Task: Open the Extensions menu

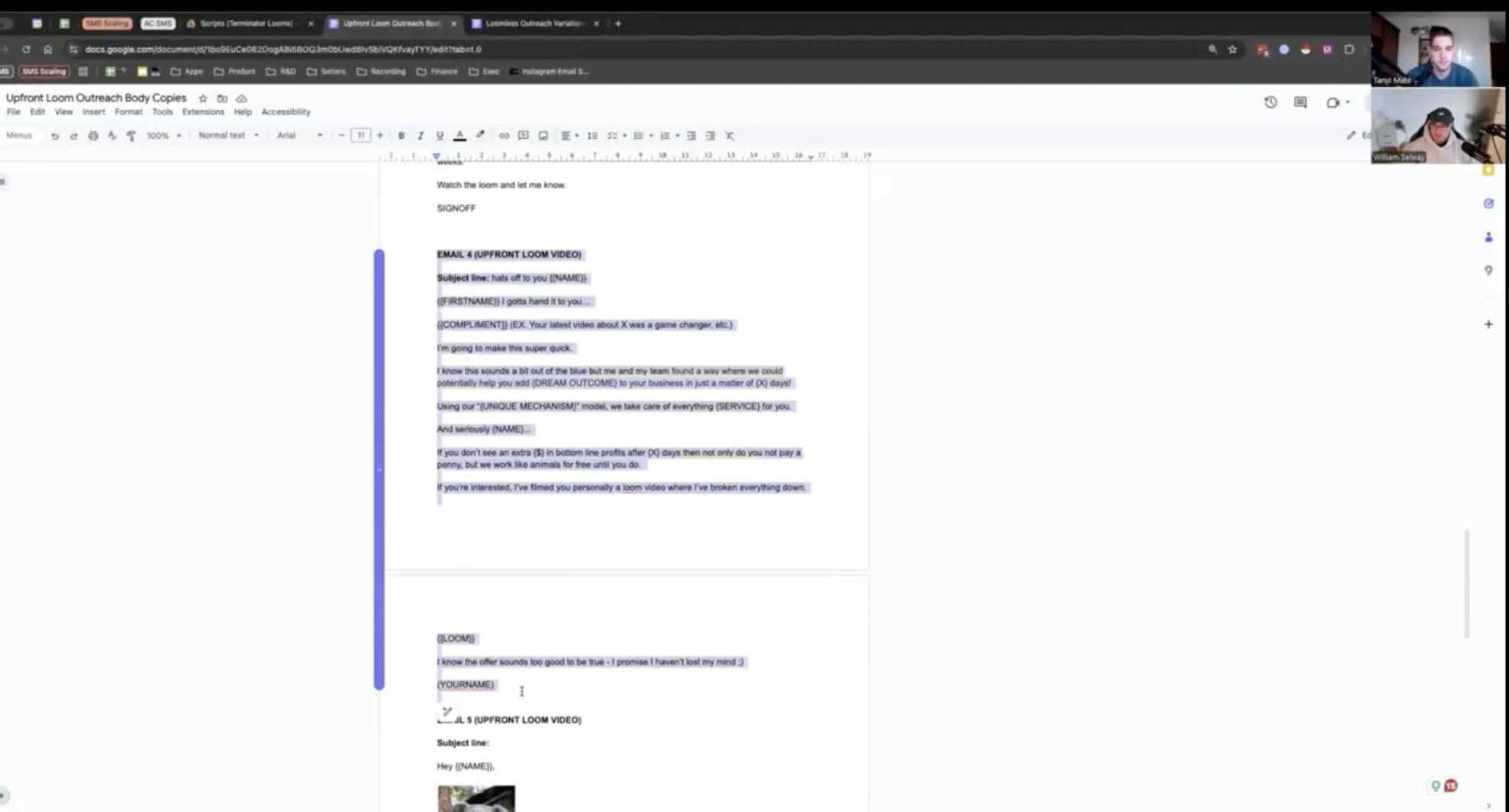Action: [x=203, y=112]
